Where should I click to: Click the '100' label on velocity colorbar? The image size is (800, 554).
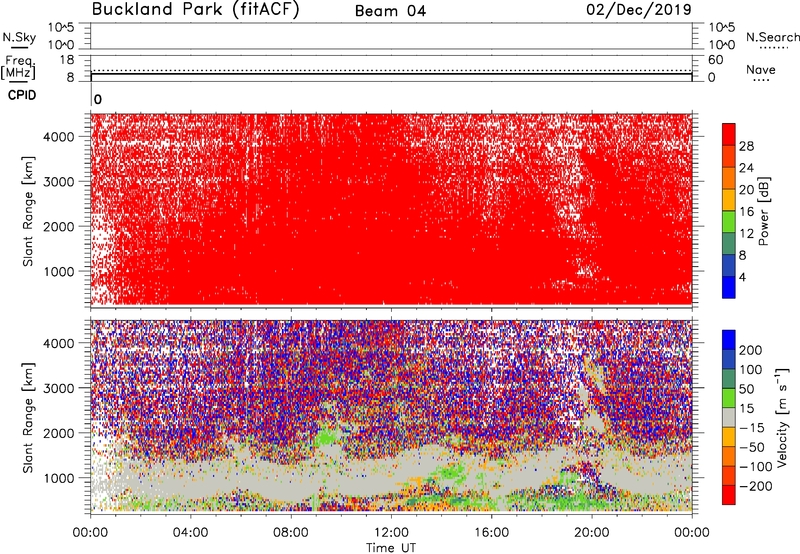pos(751,369)
